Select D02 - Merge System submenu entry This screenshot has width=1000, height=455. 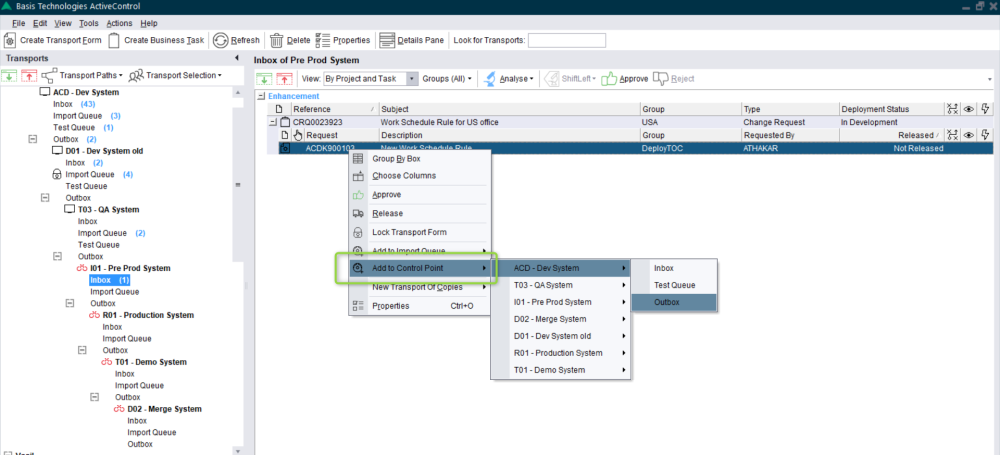click(561, 319)
